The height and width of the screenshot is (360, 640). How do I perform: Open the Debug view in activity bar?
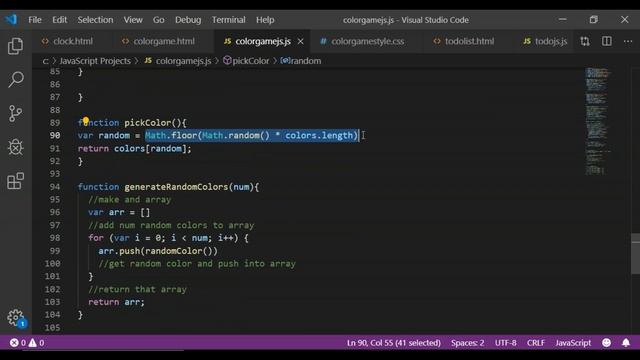[16, 147]
